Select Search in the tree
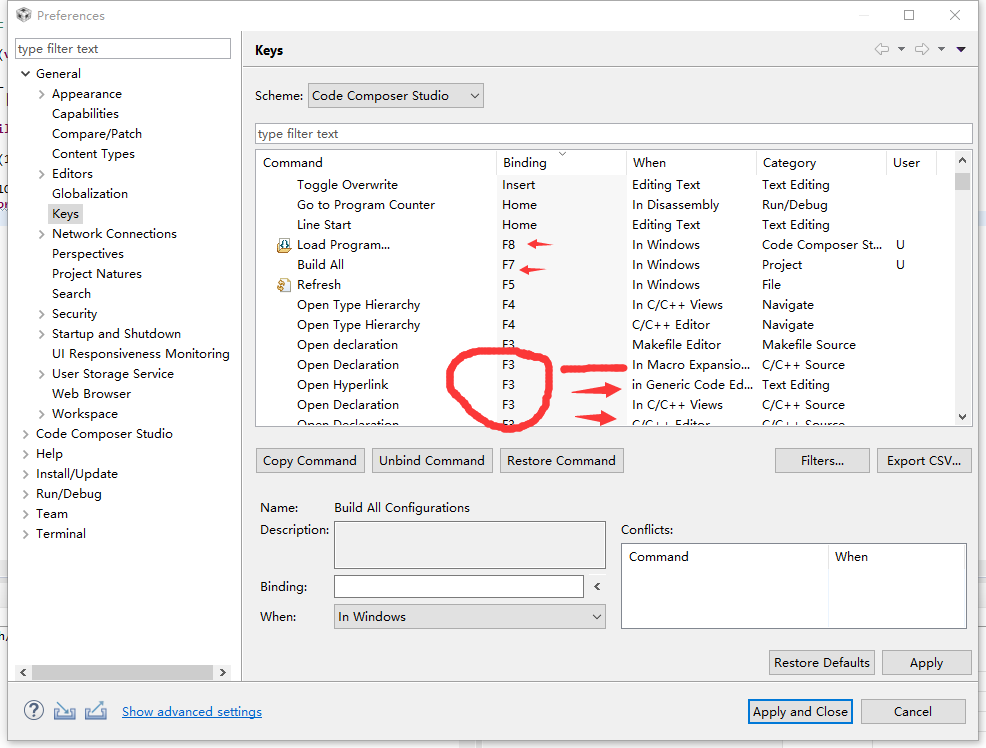 [x=72, y=294]
